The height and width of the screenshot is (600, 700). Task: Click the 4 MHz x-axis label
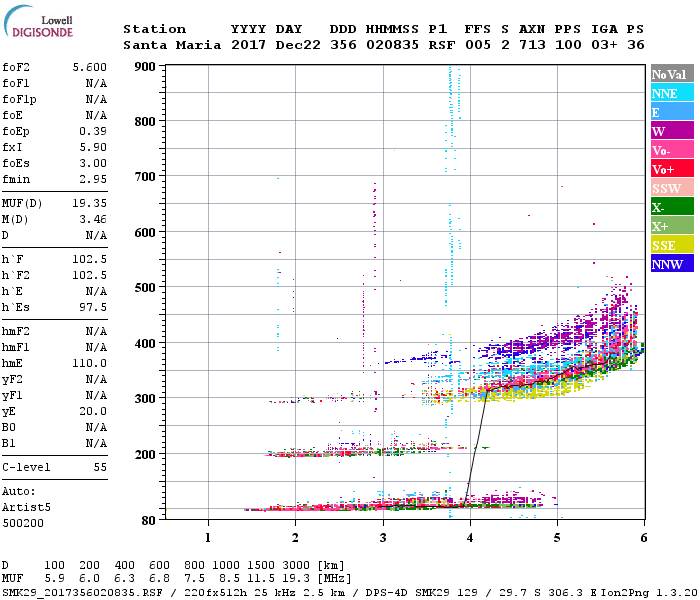[470, 538]
